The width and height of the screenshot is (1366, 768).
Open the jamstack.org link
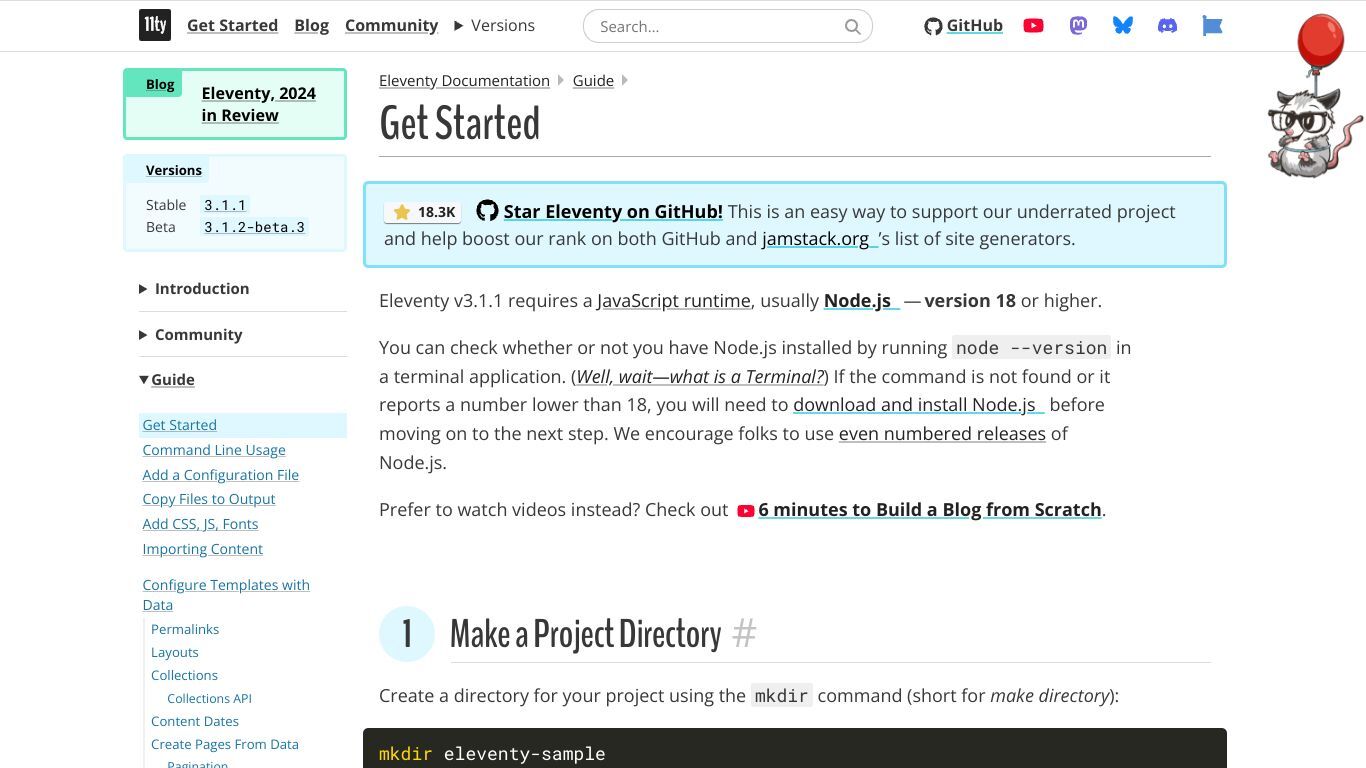coord(819,238)
